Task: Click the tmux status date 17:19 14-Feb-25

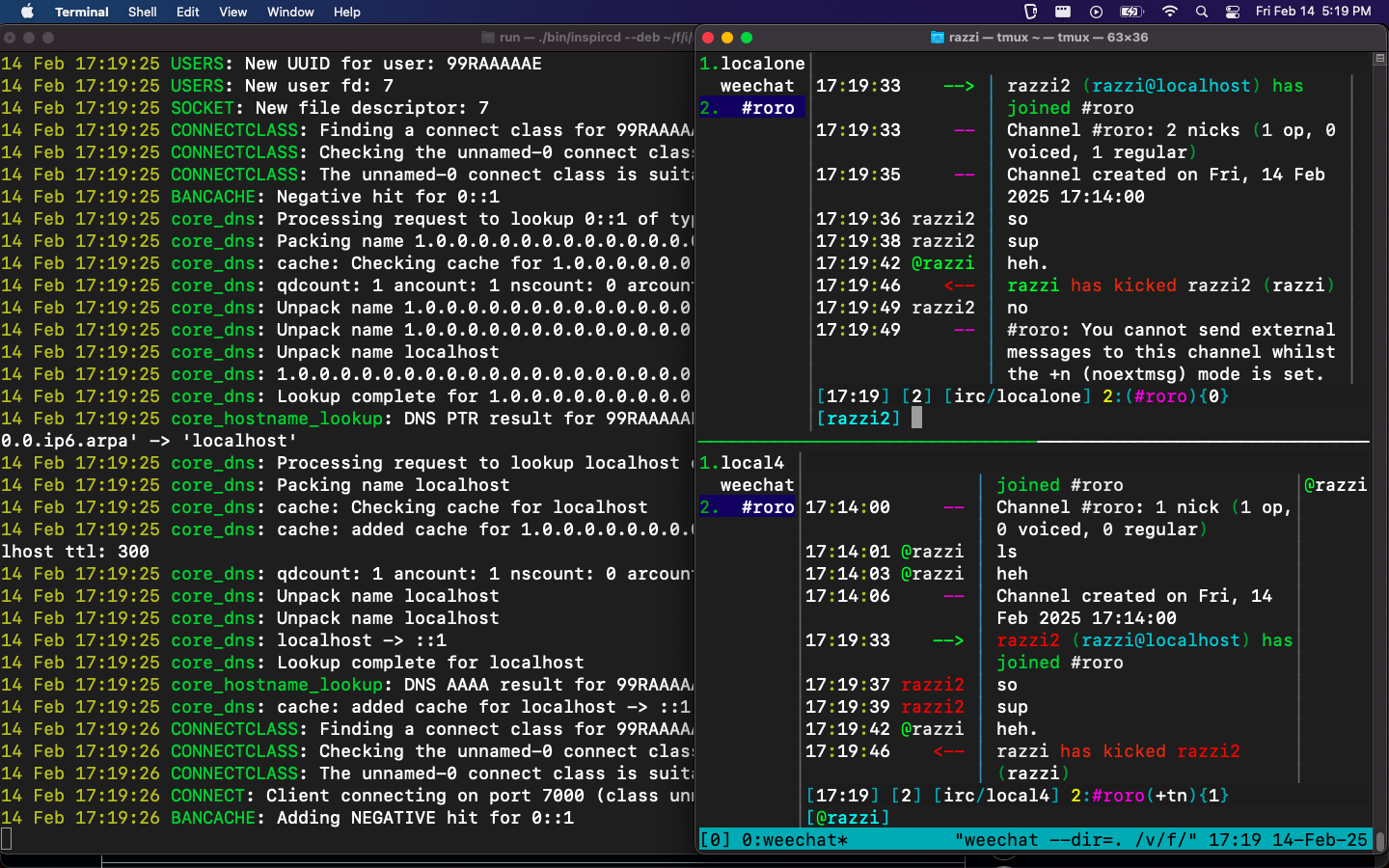Action: tap(1288, 840)
